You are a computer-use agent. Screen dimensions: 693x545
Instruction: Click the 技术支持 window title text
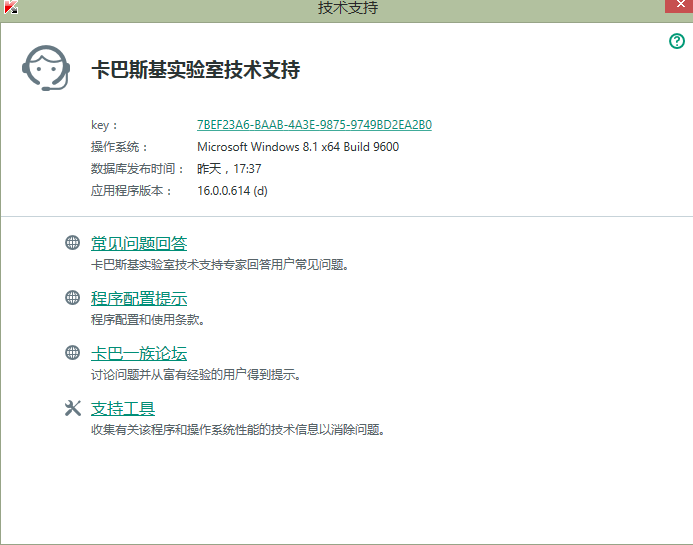pos(348,8)
